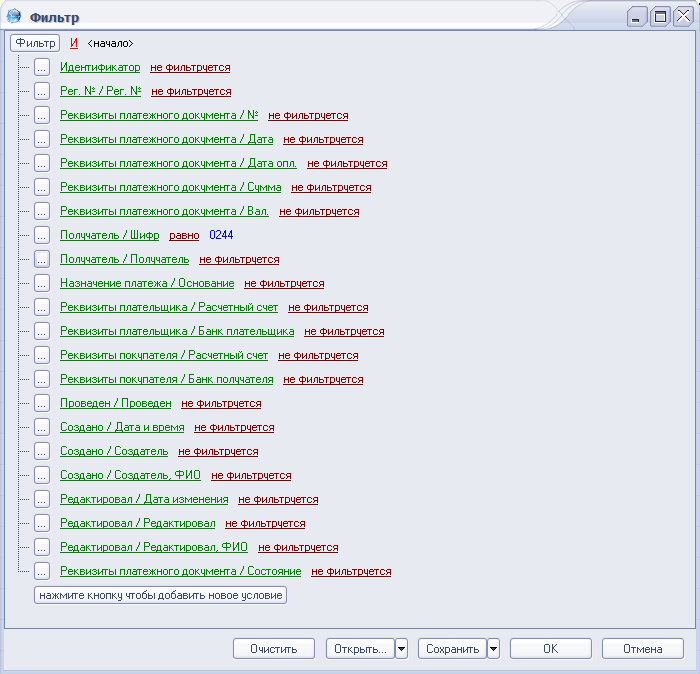Screen dimensions: 700x674
Task: Click Реквизиты платежного документа / Состояние link
Action: point(180,571)
